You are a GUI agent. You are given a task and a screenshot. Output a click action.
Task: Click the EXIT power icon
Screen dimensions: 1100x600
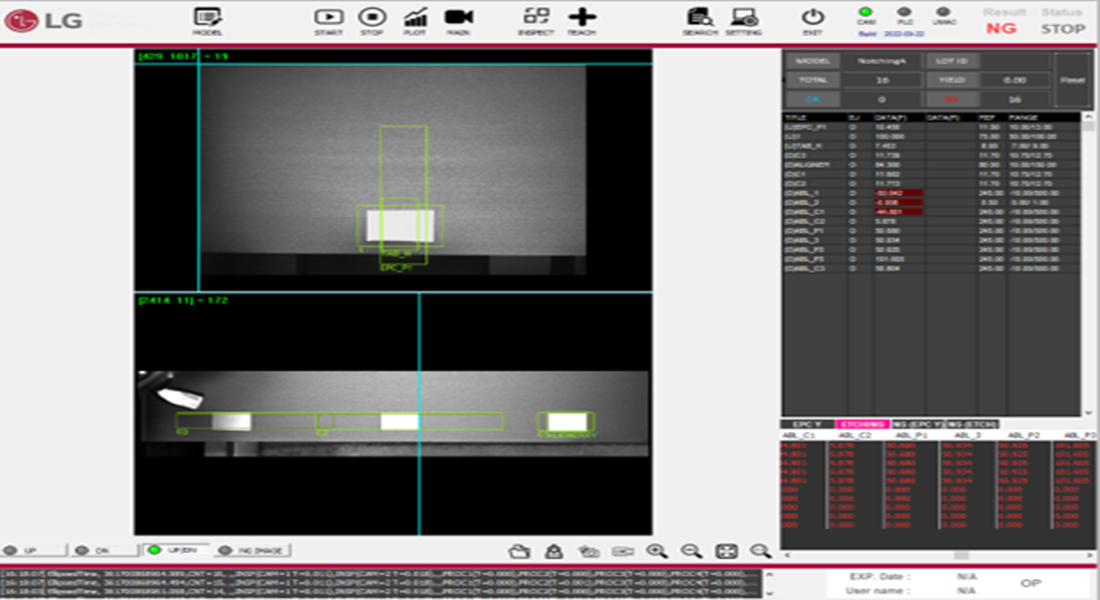pos(812,18)
